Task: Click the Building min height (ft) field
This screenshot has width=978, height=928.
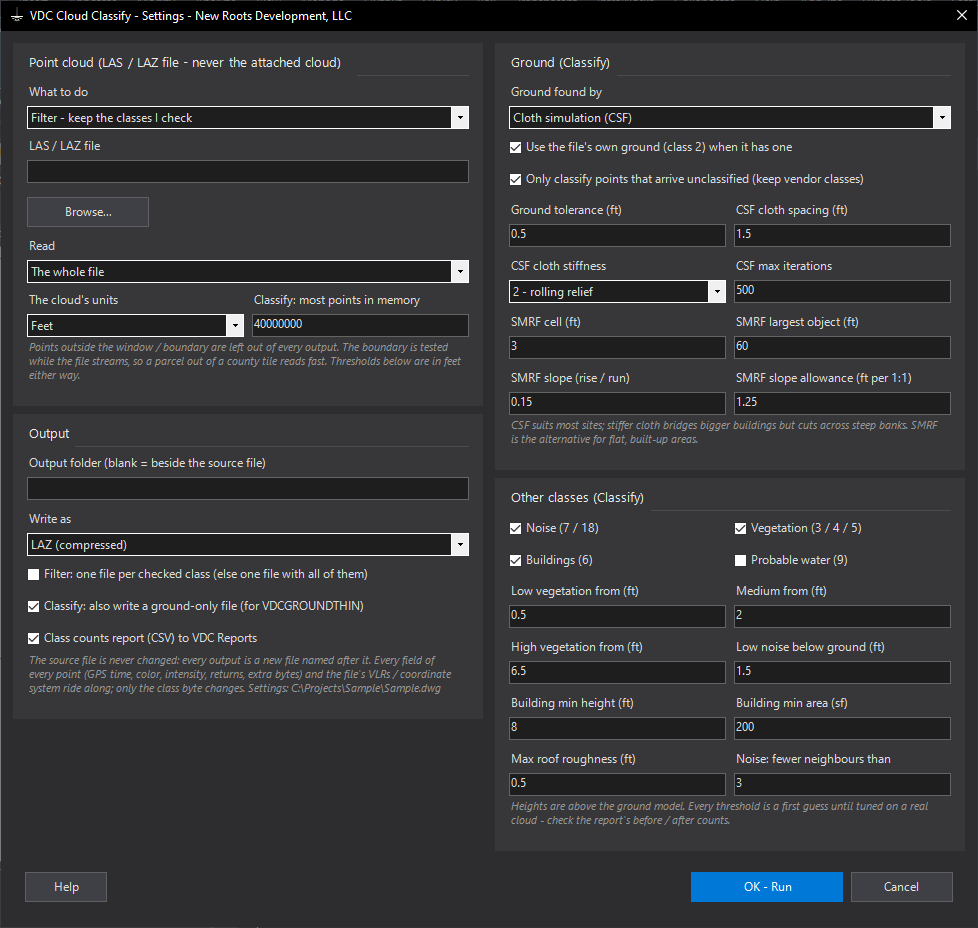Action: (617, 728)
